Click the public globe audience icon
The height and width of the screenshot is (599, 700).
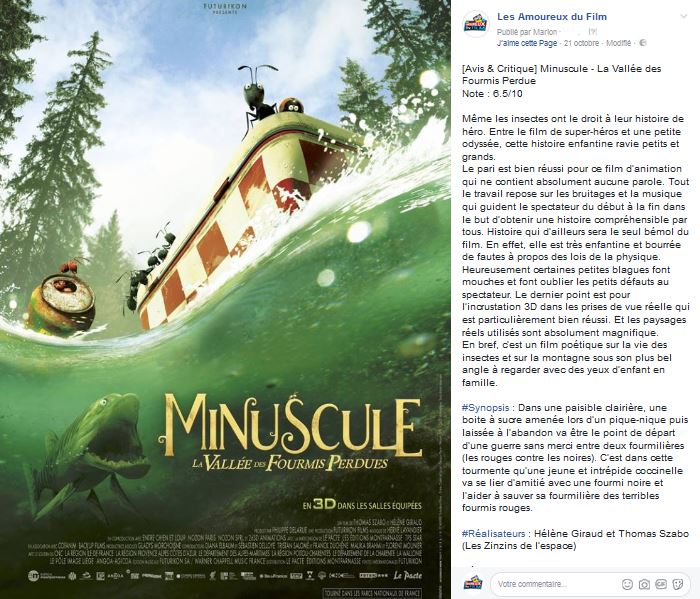(x=643, y=44)
